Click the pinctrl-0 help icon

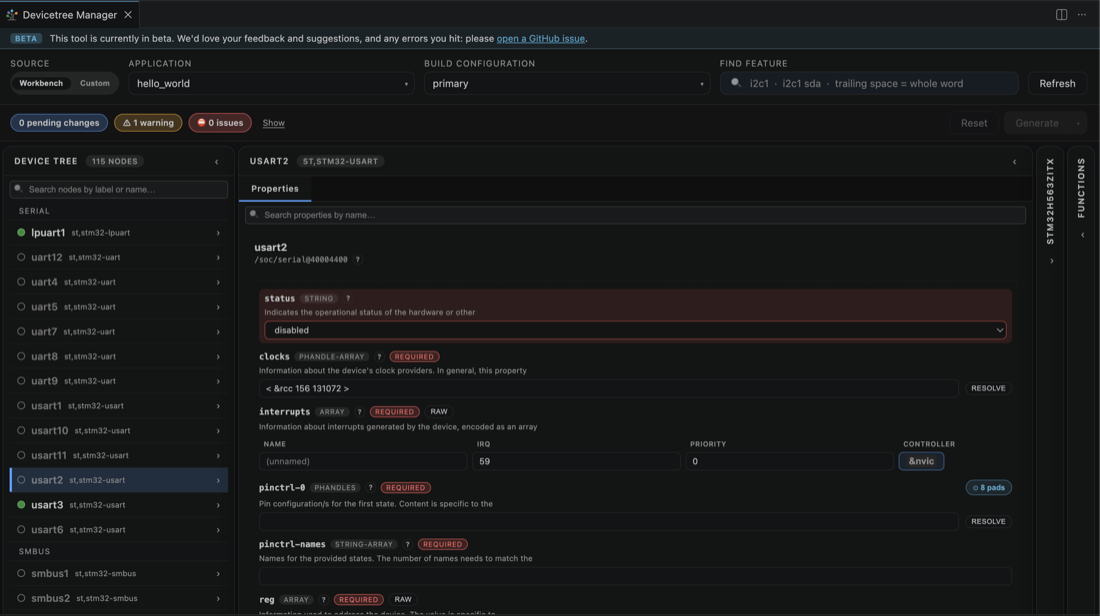click(x=370, y=488)
